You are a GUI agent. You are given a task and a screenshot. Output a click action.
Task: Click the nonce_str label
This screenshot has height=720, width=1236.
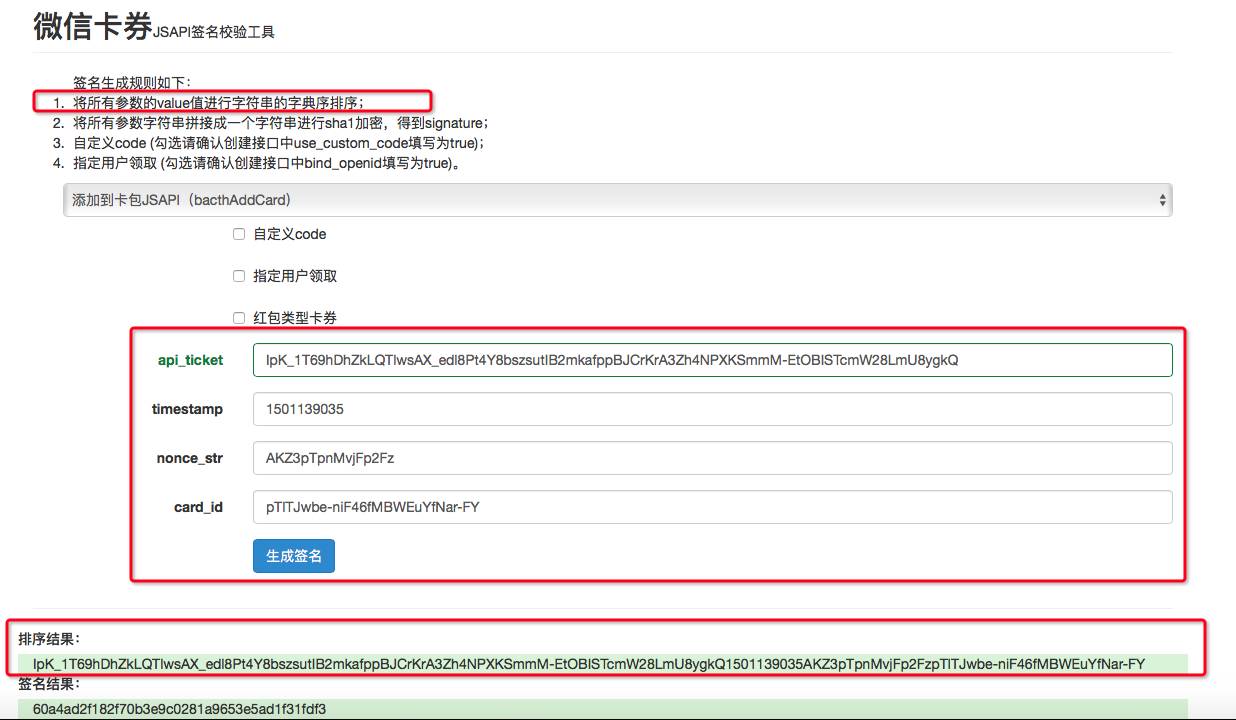[x=189, y=458]
